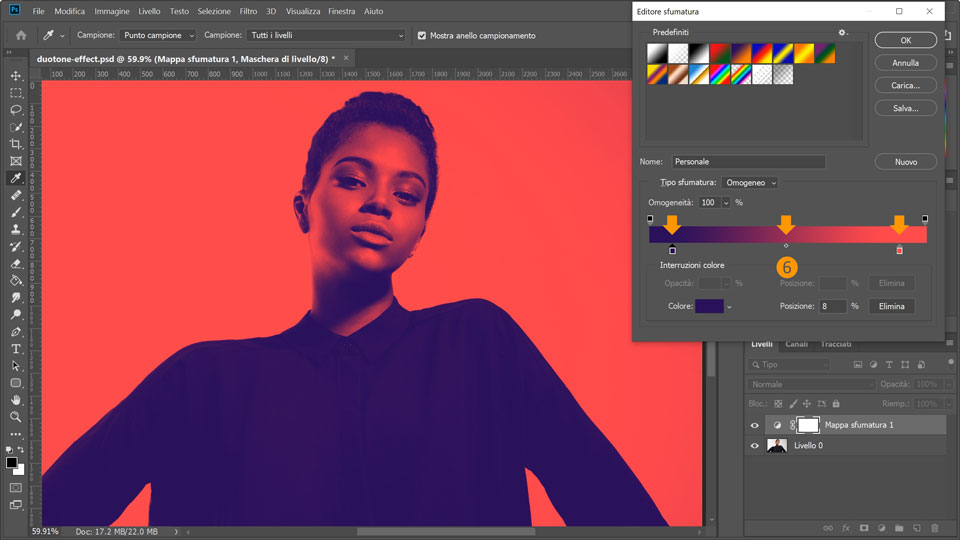Click the OK button in Editore sfumatura

905,40
